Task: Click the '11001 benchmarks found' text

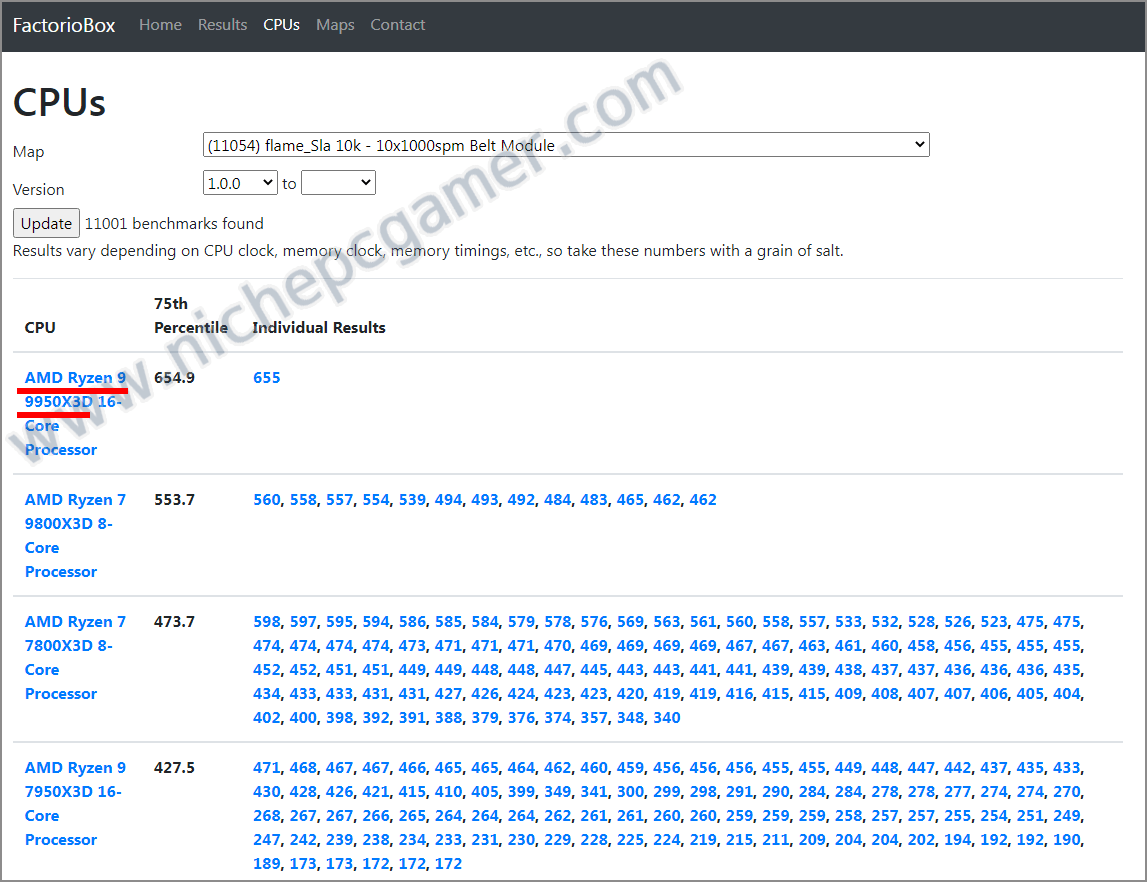Action: tap(174, 223)
